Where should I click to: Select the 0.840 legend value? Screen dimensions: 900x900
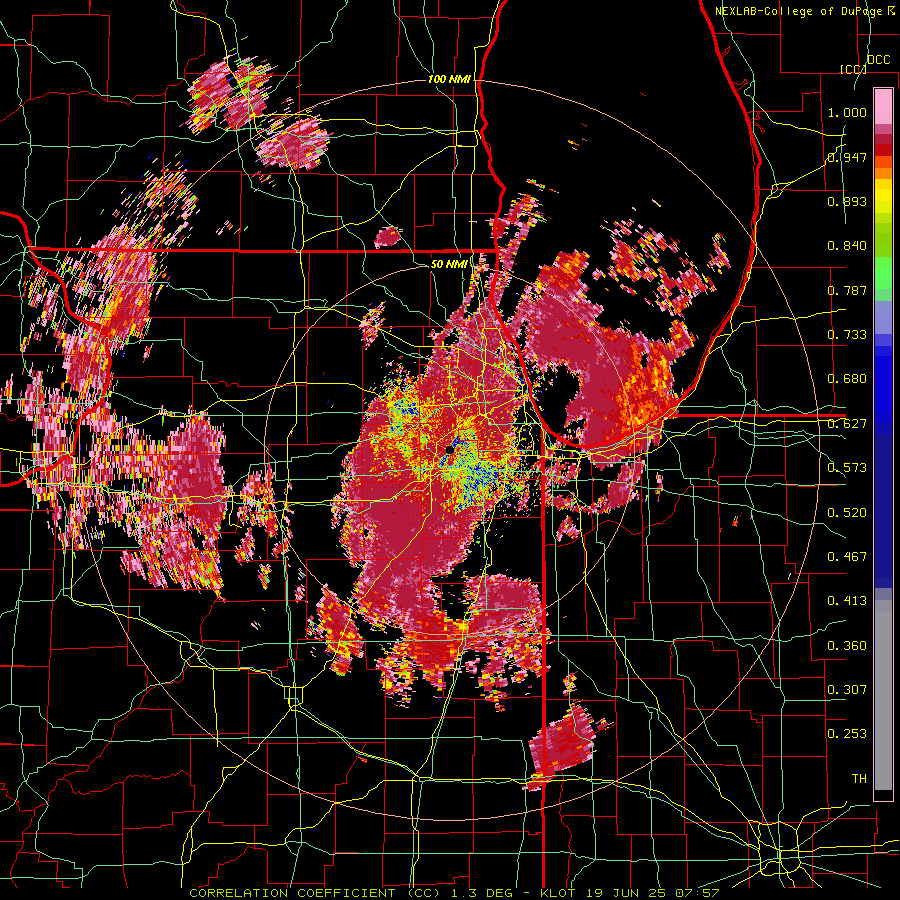(847, 246)
